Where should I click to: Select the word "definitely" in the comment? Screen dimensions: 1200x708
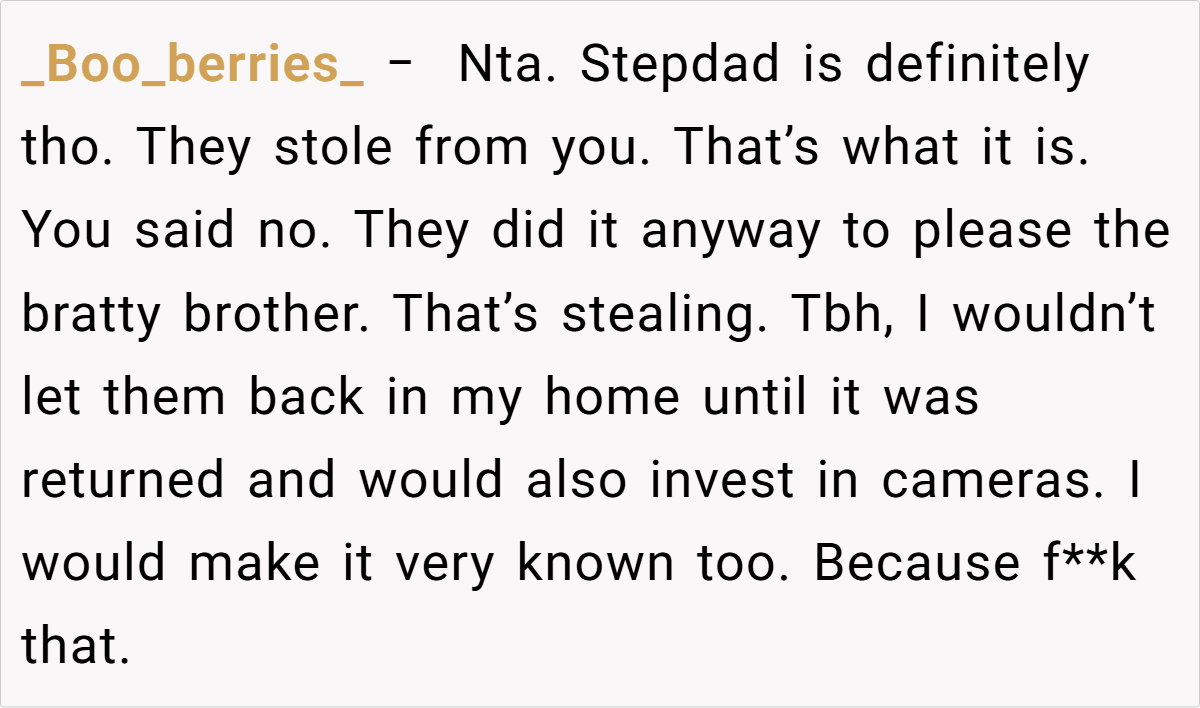[977, 66]
